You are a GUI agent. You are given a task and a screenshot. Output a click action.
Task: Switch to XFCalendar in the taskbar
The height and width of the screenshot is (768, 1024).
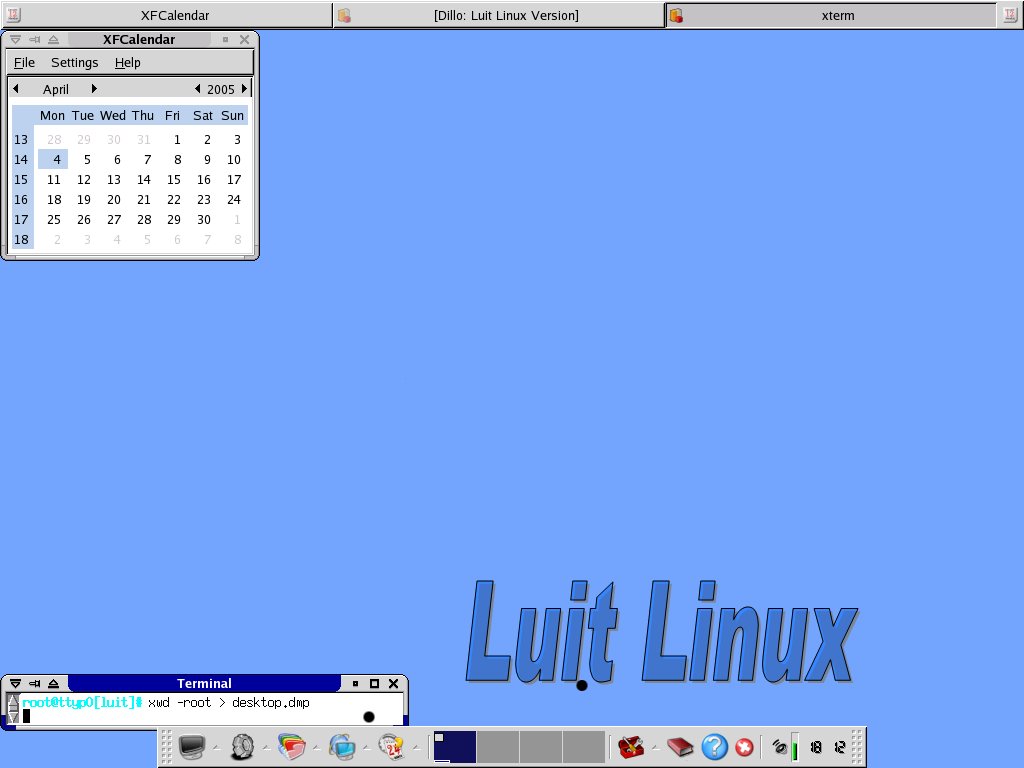(167, 15)
